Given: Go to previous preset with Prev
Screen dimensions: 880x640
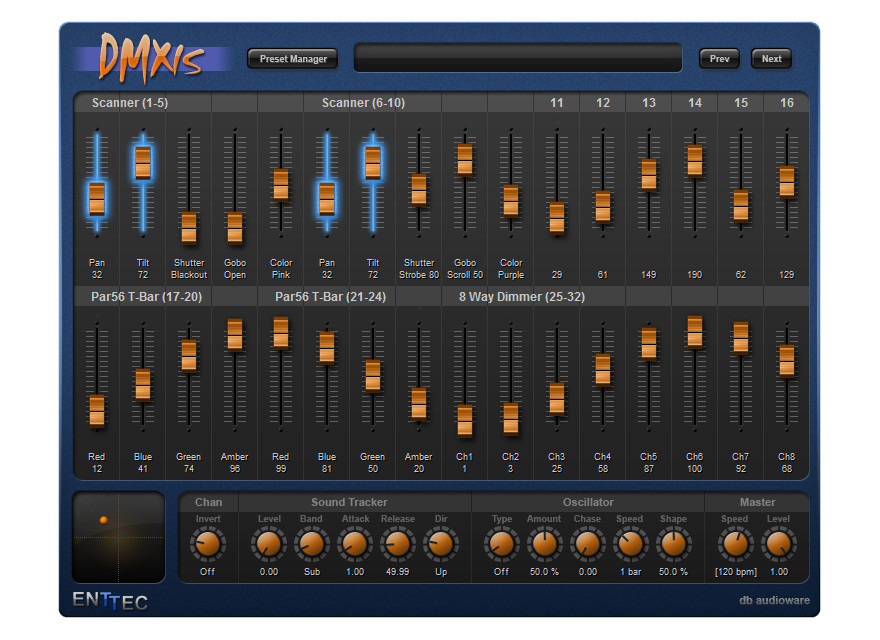Looking at the screenshot, I should click(x=719, y=58).
